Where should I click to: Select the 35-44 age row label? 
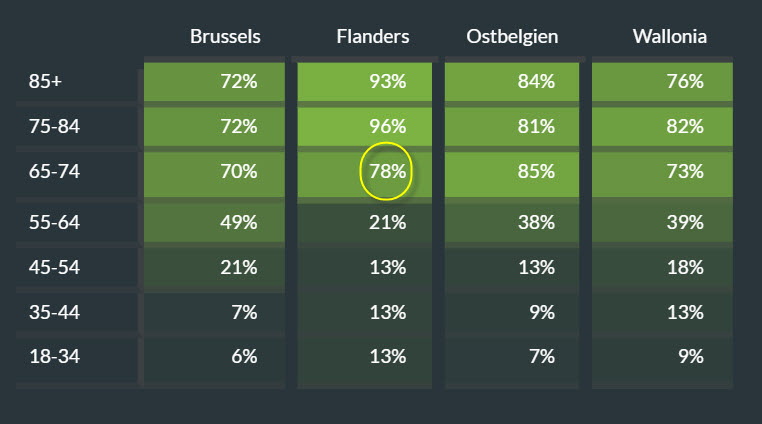(x=54, y=312)
